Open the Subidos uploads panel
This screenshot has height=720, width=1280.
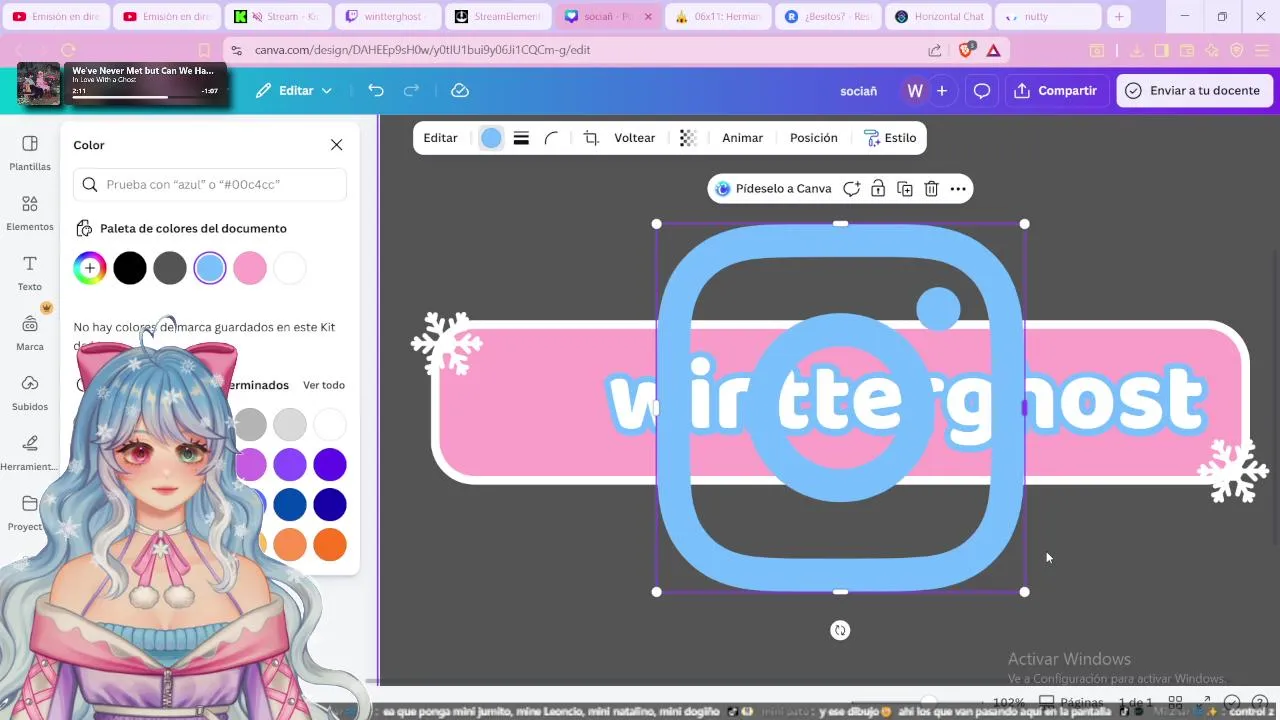pos(30,393)
